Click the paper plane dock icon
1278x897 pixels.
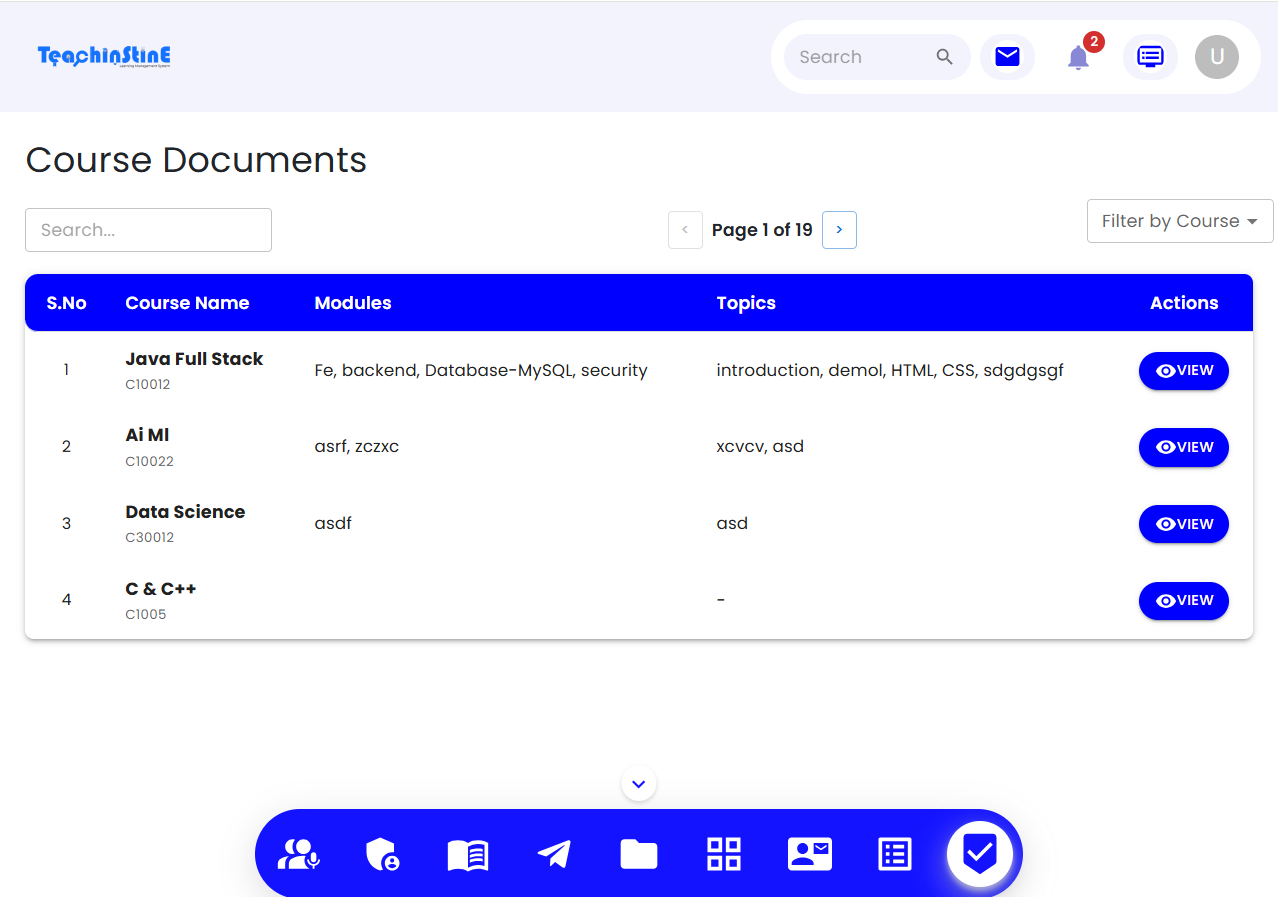point(553,854)
